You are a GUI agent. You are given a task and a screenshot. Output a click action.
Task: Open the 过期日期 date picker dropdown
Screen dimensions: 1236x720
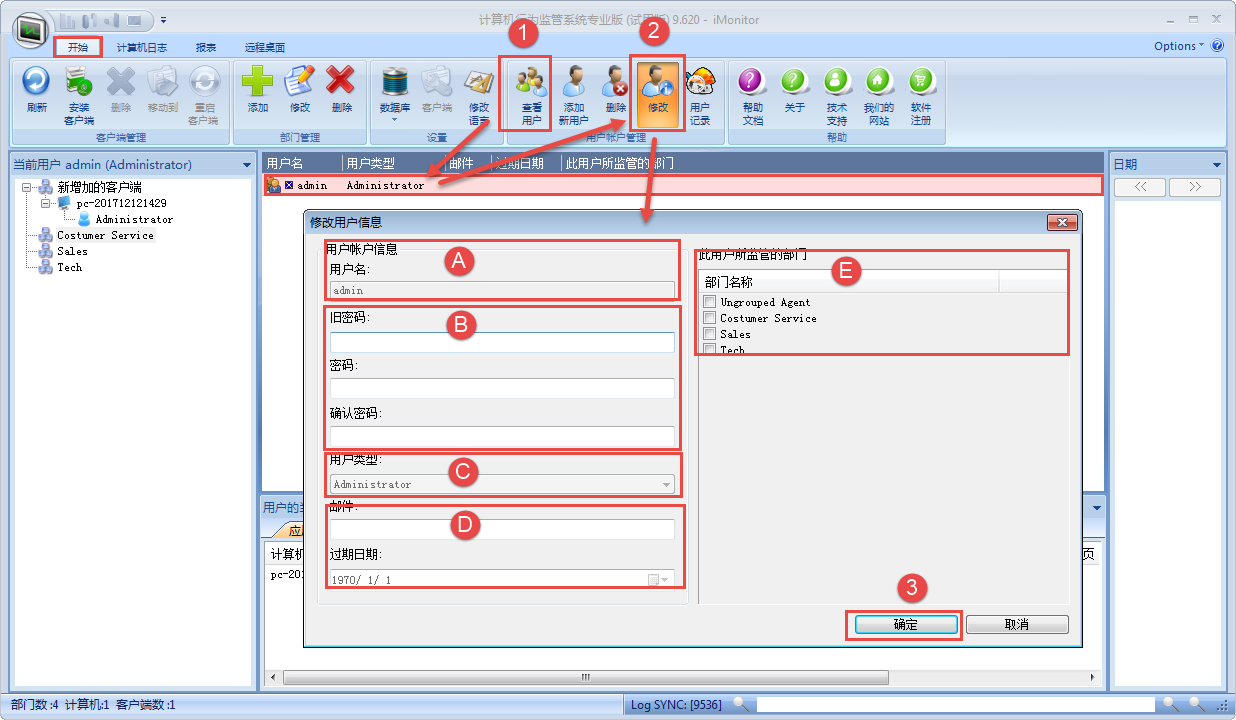tap(665, 580)
